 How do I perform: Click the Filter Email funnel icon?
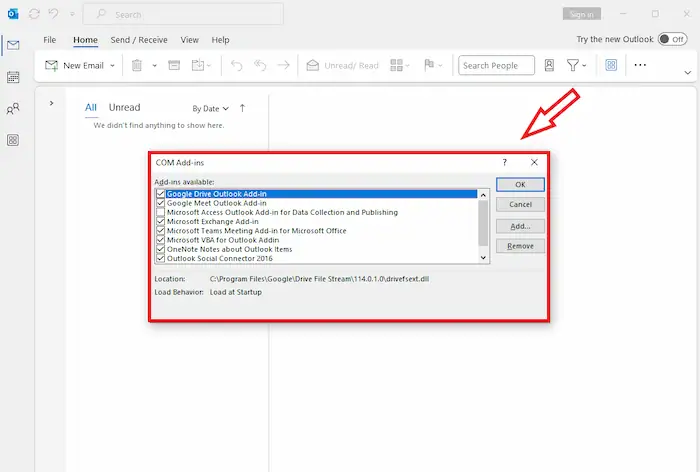click(572, 66)
